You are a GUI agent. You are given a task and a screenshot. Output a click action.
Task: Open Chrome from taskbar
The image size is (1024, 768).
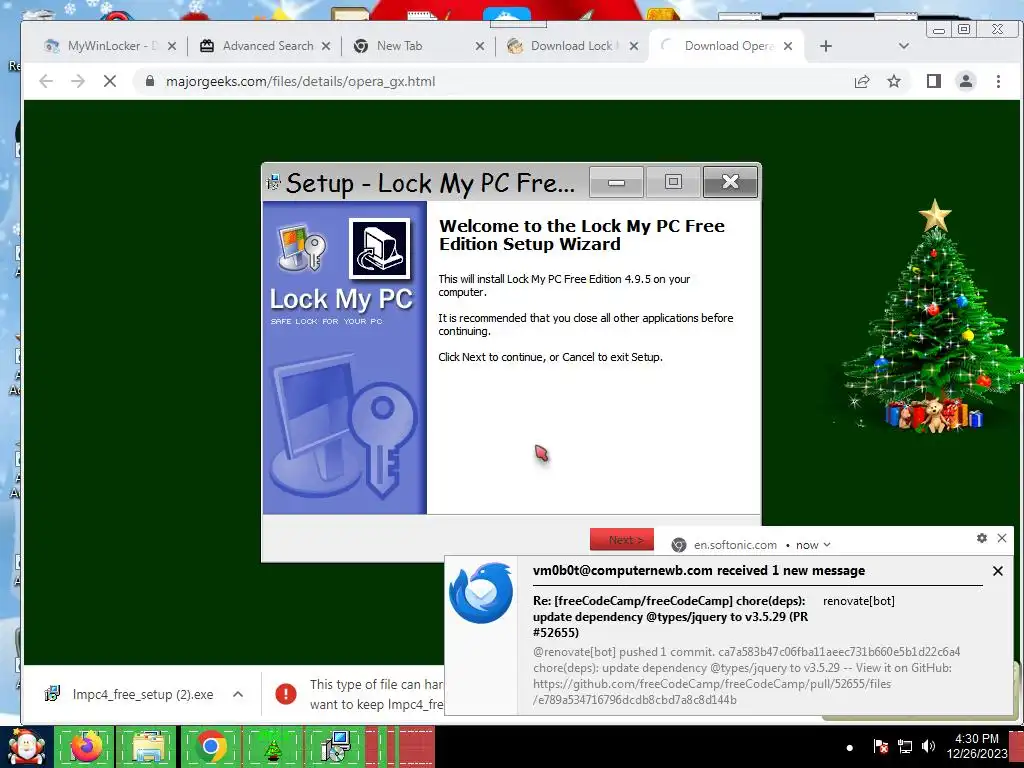pyautogui.click(x=210, y=747)
